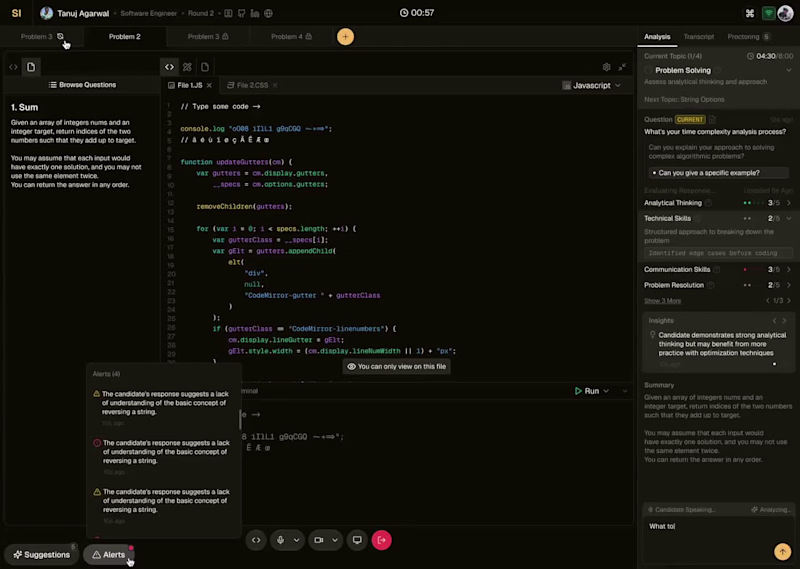
Task: Click the command shortcut icon in header
Action: [749, 13]
